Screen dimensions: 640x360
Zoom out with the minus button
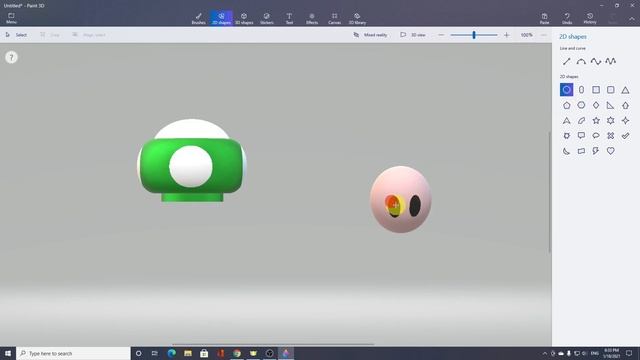tap(441, 35)
